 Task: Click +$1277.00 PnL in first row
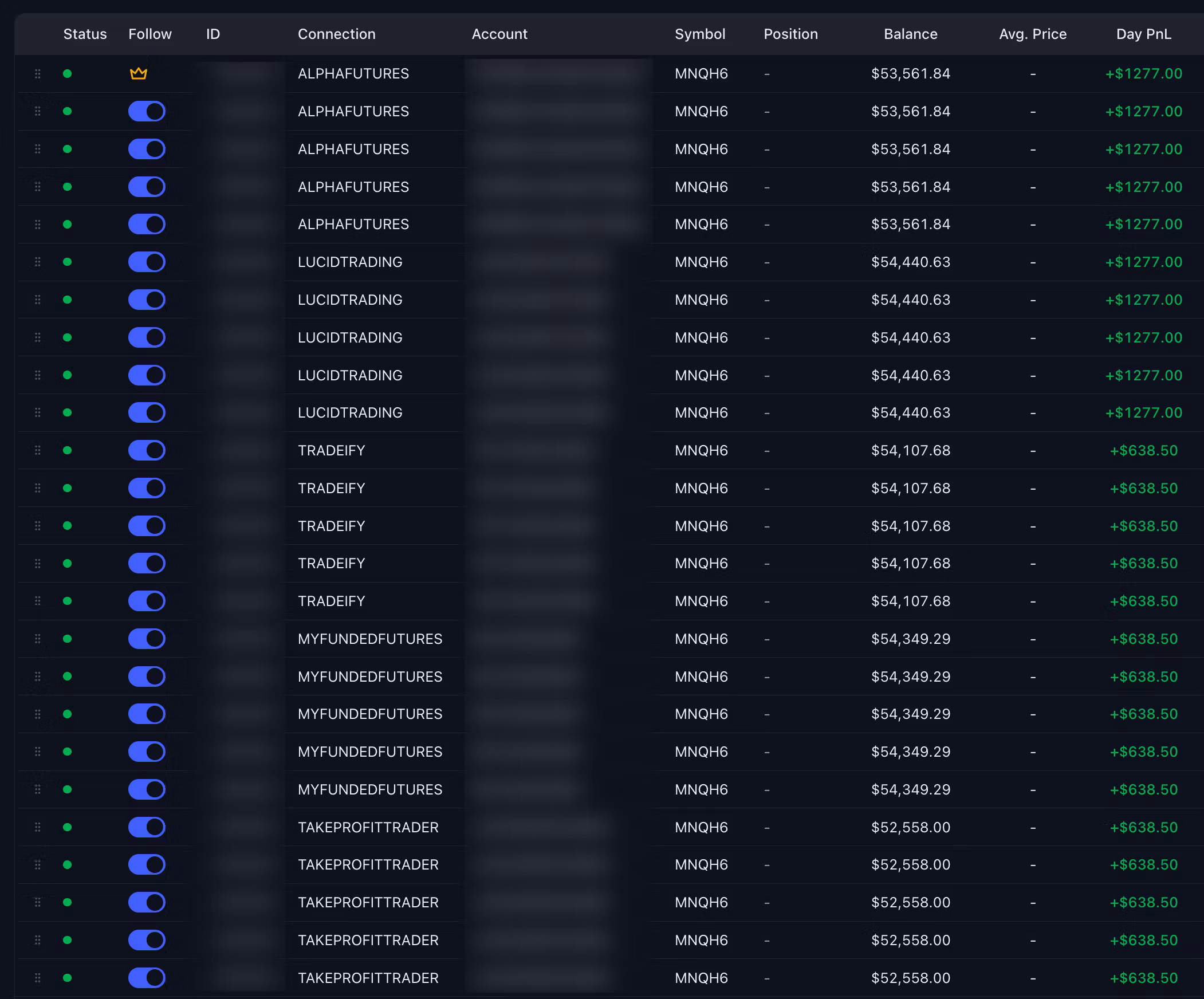1143,73
